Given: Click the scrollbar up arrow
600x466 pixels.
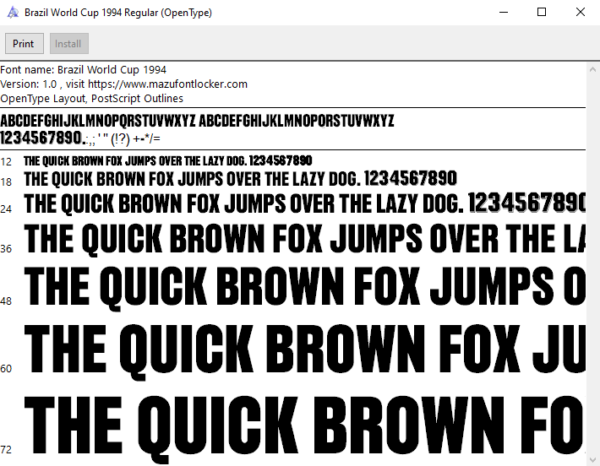Looking at the screenshot, I should coord(593,70).
